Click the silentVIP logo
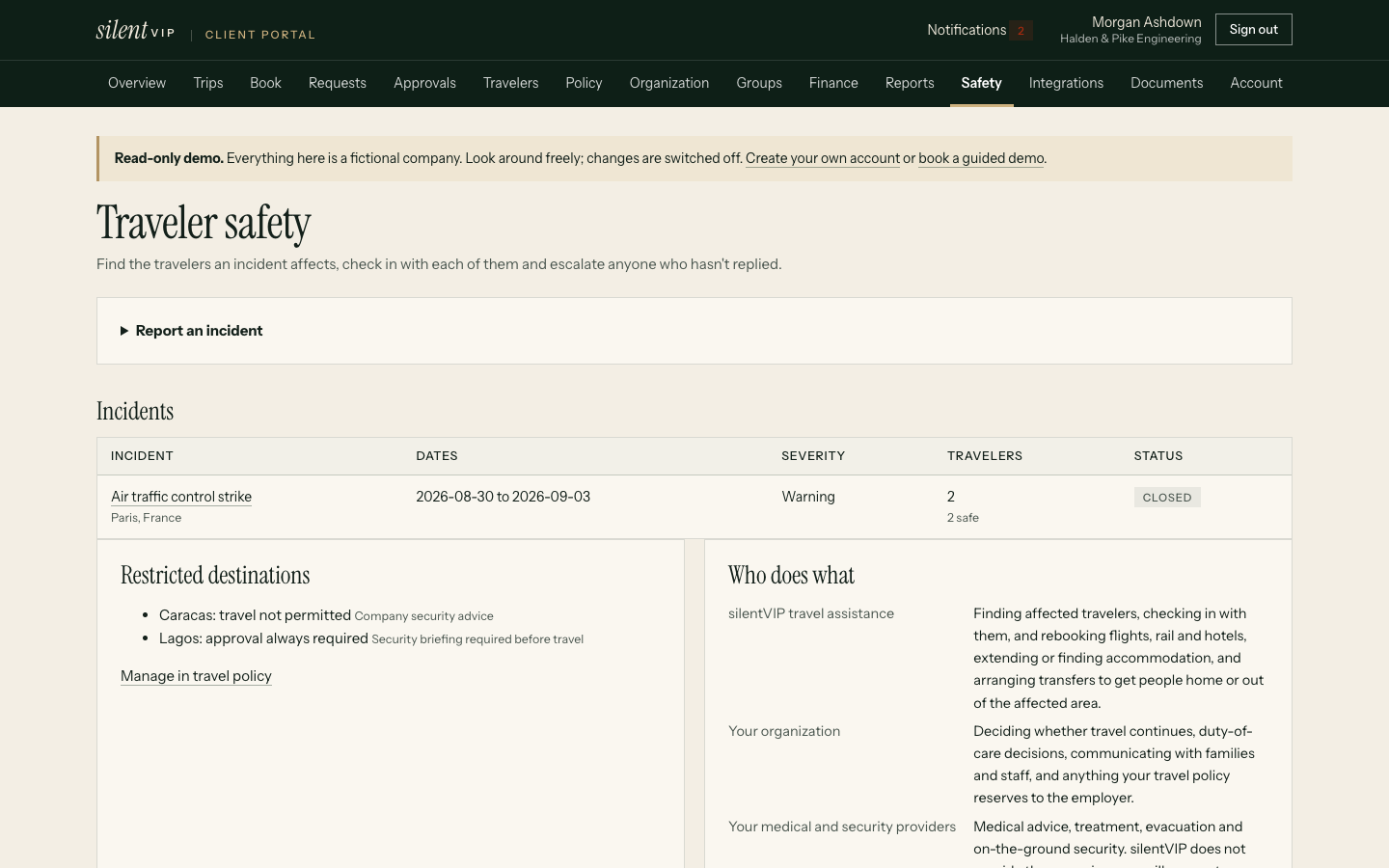Image resolution: width=1389 pixels, height=868 pixels. (135, 30)
